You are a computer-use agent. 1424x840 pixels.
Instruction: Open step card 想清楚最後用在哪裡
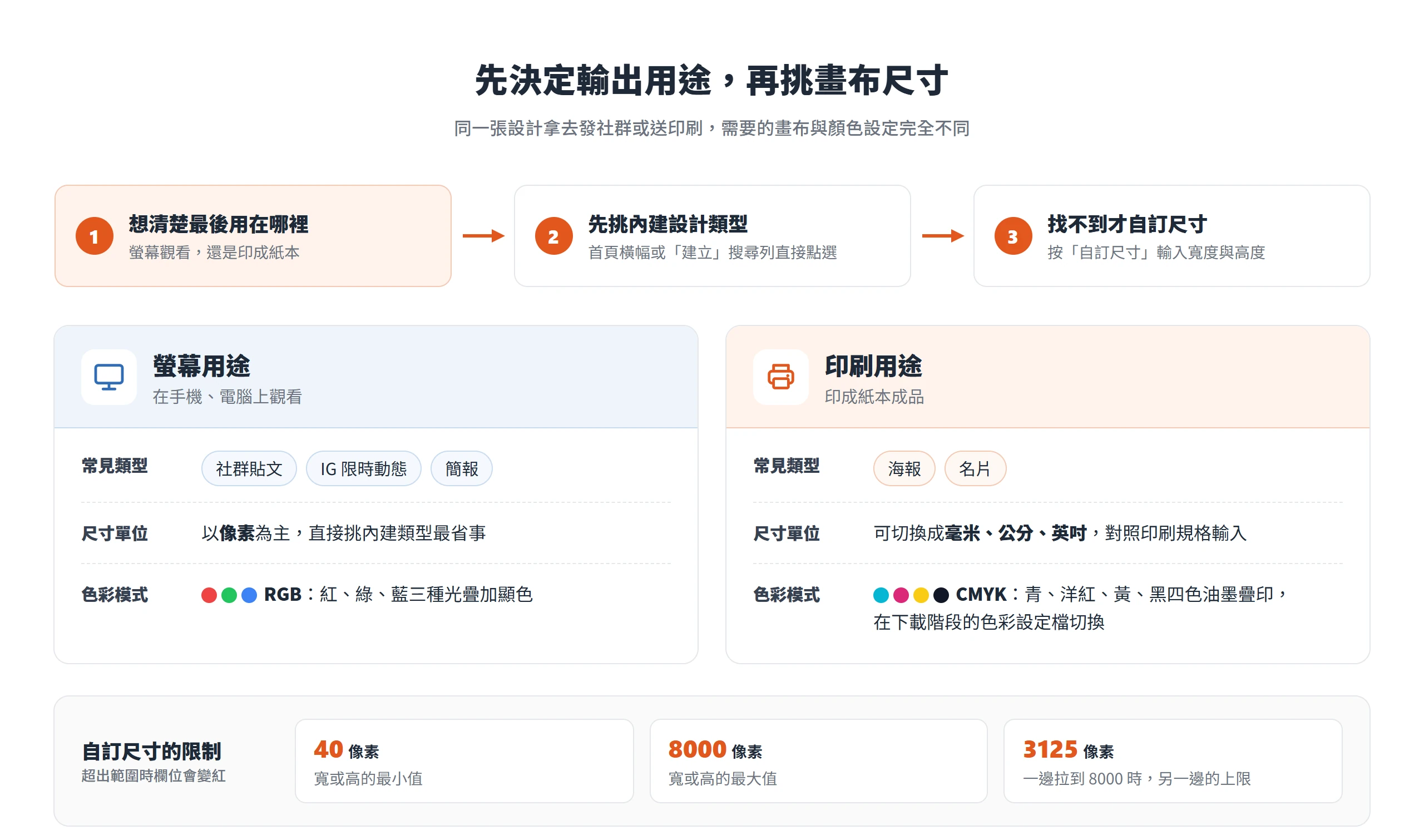pos(253,236)
